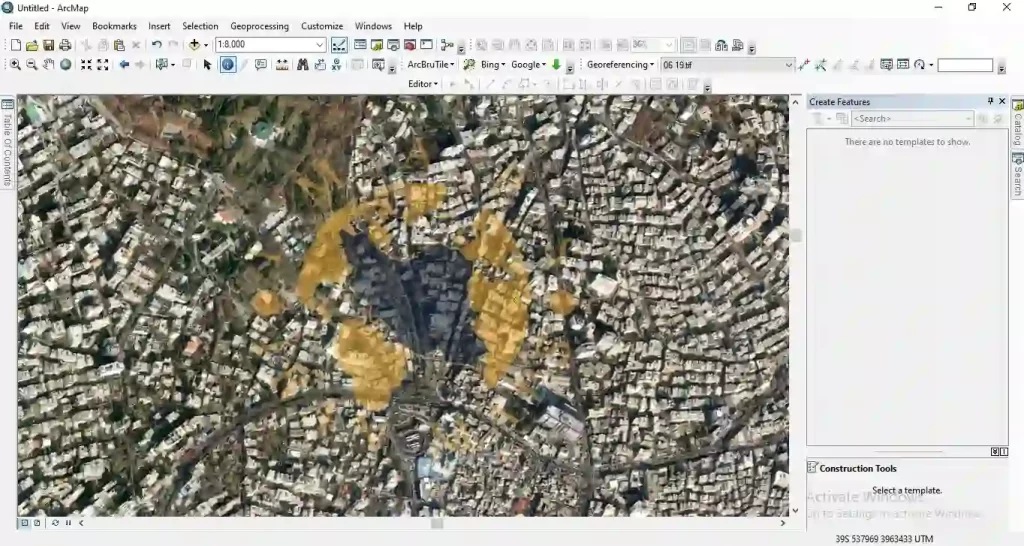Zoom to Full Extent globe

coord(65,65)
